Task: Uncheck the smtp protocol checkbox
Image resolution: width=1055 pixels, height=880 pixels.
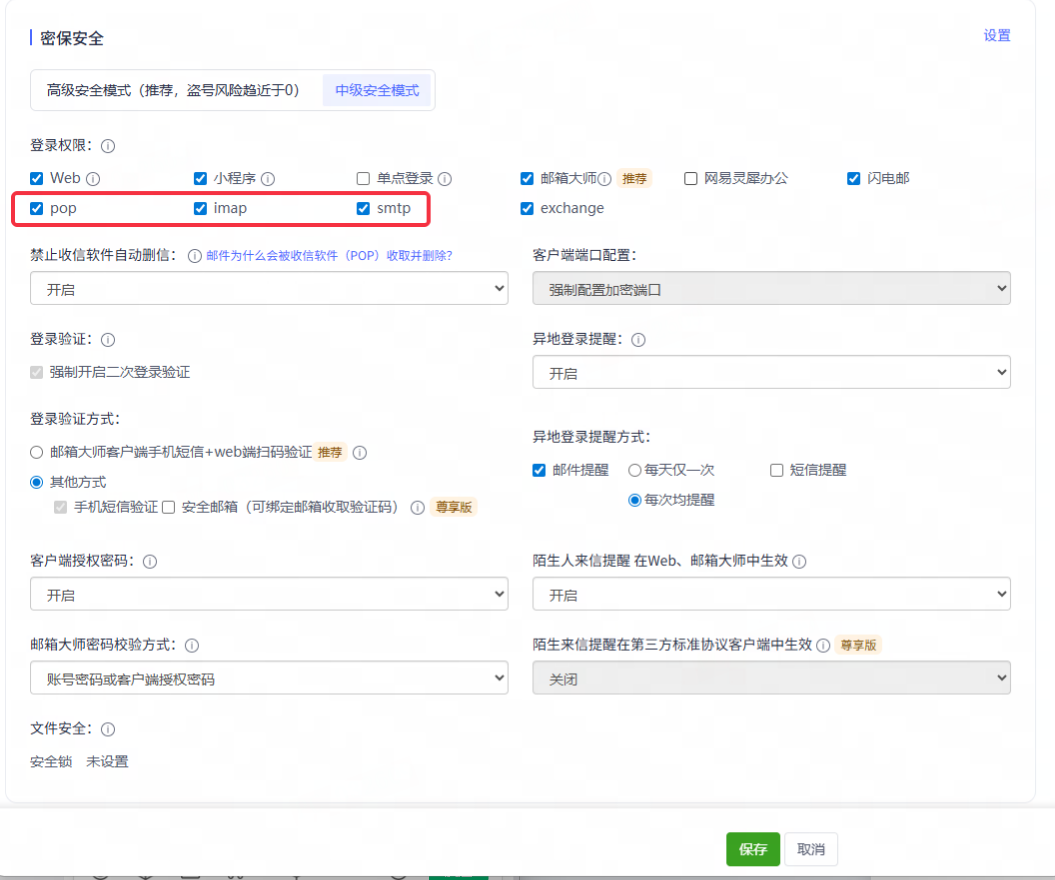Action: (x=363, y=209)
